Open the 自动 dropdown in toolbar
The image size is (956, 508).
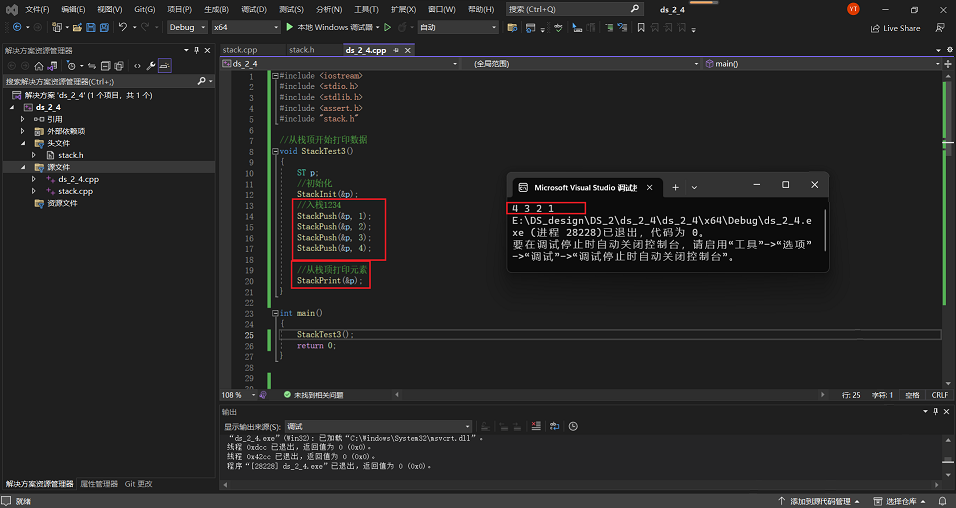tap(458, 27)
